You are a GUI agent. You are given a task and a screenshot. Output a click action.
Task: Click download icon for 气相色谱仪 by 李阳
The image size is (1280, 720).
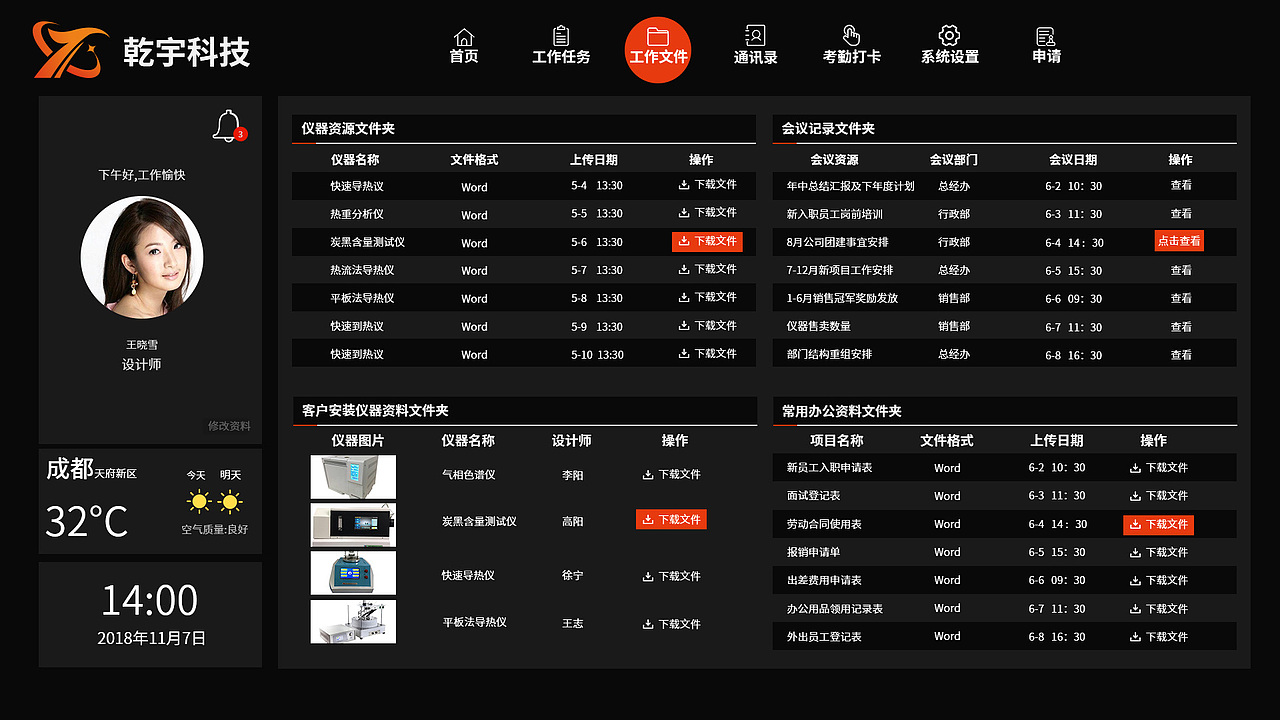[670, 474]
